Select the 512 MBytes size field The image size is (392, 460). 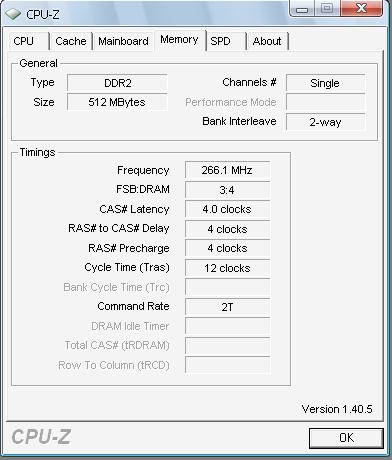coord(117,102)
